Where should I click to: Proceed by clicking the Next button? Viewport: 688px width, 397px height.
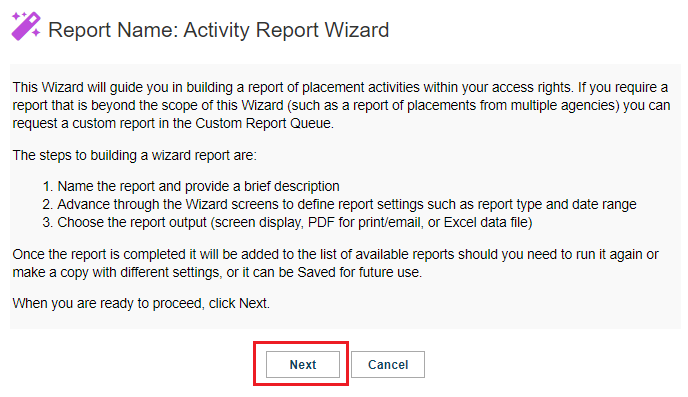[x=303, y=364]
